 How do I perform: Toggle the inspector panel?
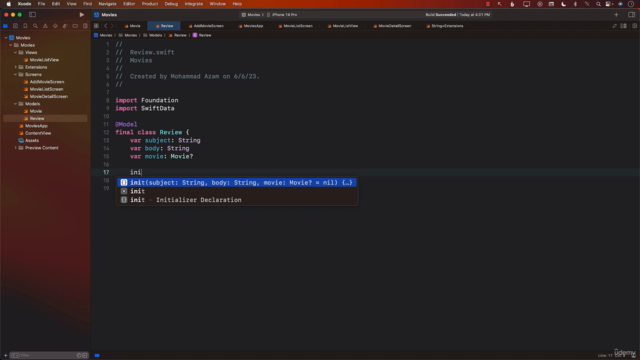click(631, 15)
